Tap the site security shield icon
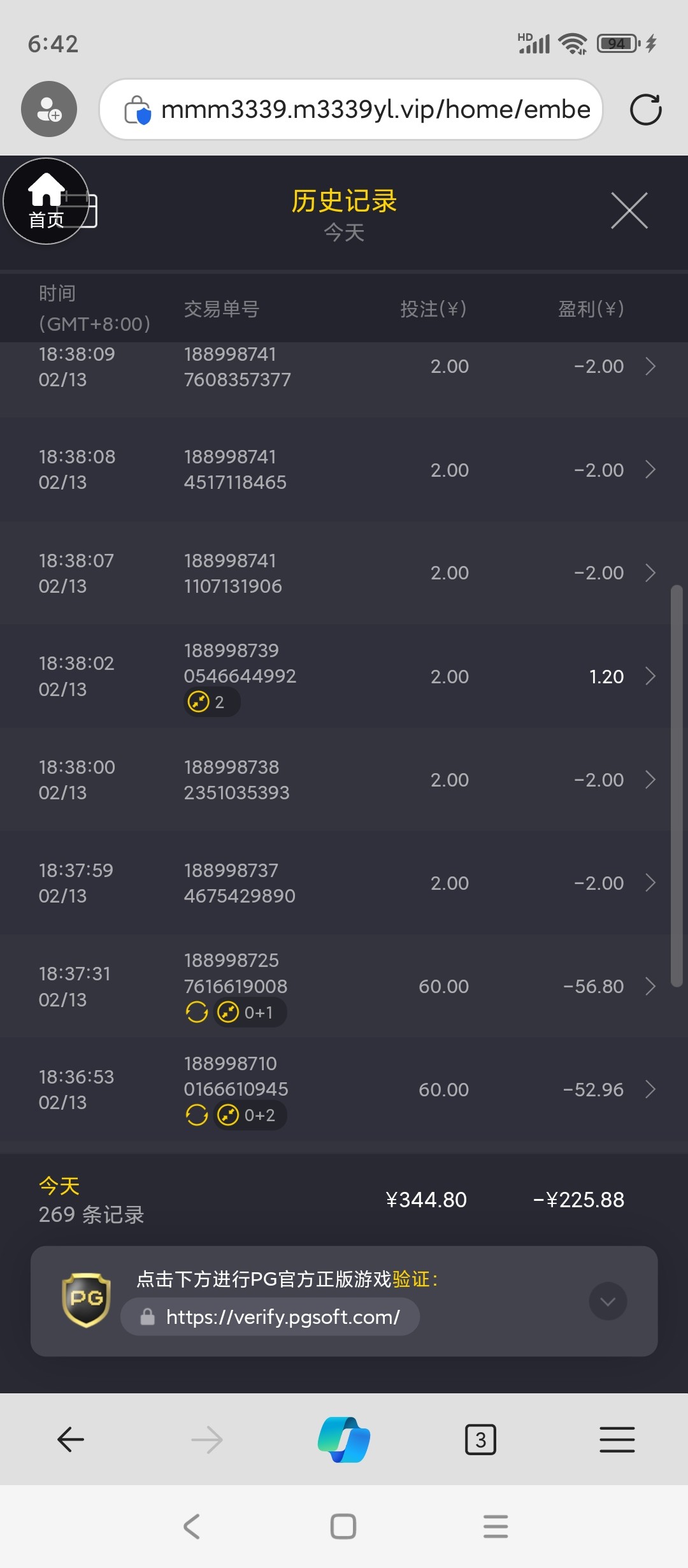This screenshot has width=688, height=1568. 138,110
